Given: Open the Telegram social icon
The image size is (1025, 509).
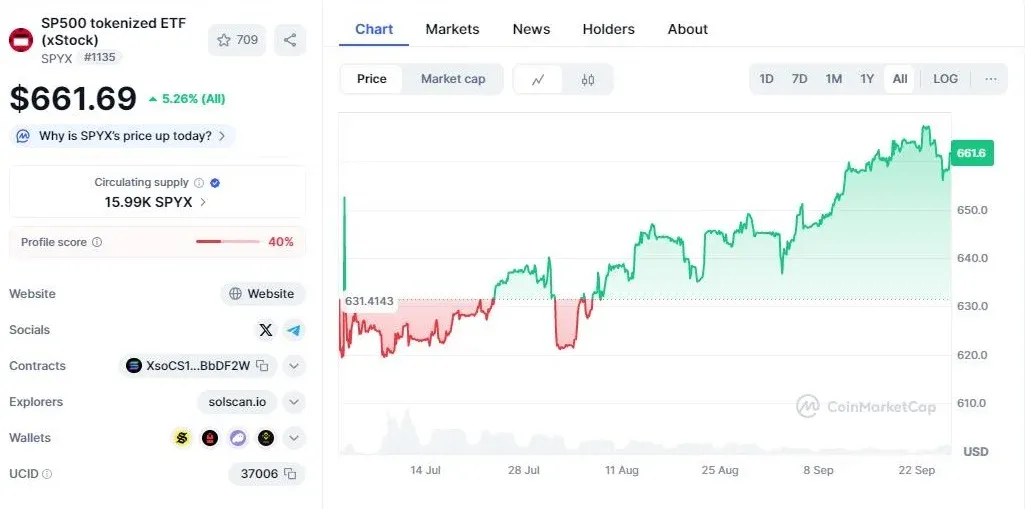Looking at the screenshot, I should pyautogui.click(x=294, y=330).
